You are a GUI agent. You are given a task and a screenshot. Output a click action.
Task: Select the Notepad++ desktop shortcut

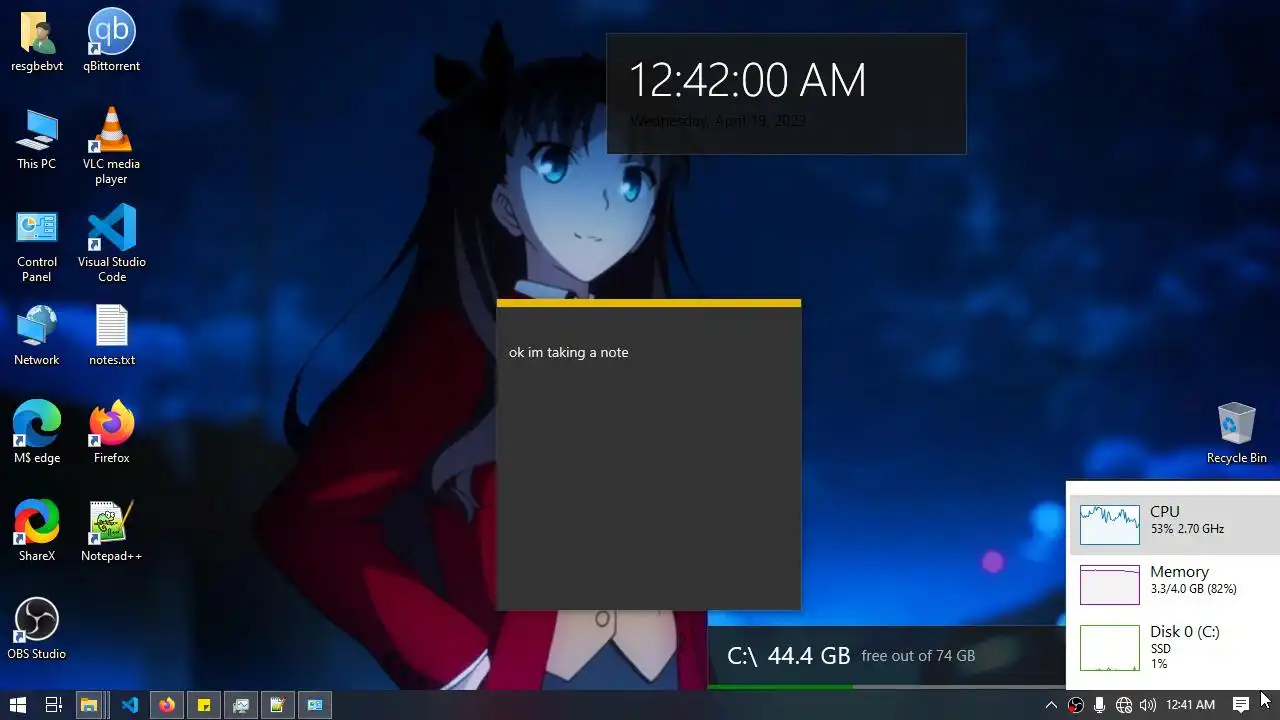pos(111,531)
